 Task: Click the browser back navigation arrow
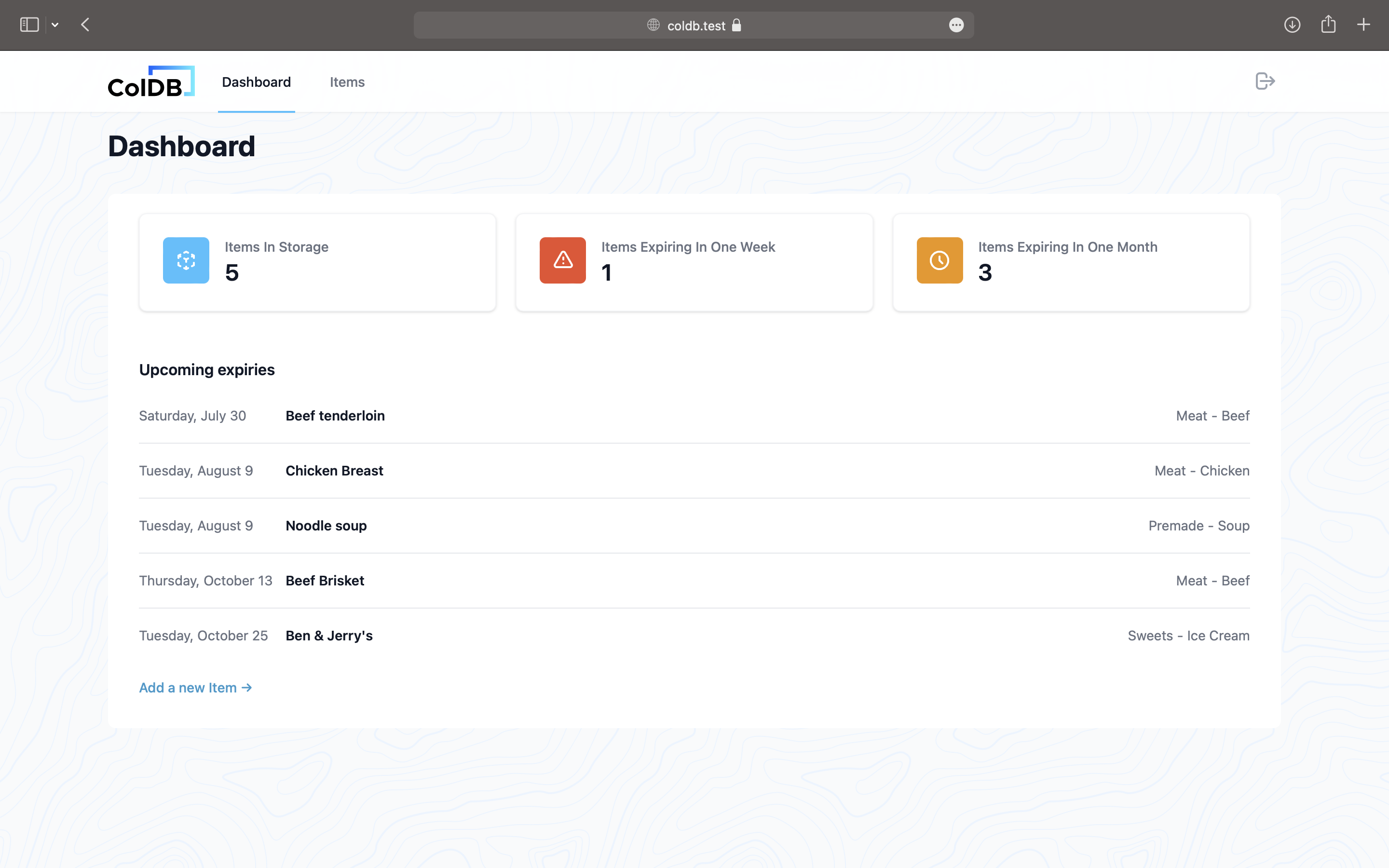tap(85, 25)
